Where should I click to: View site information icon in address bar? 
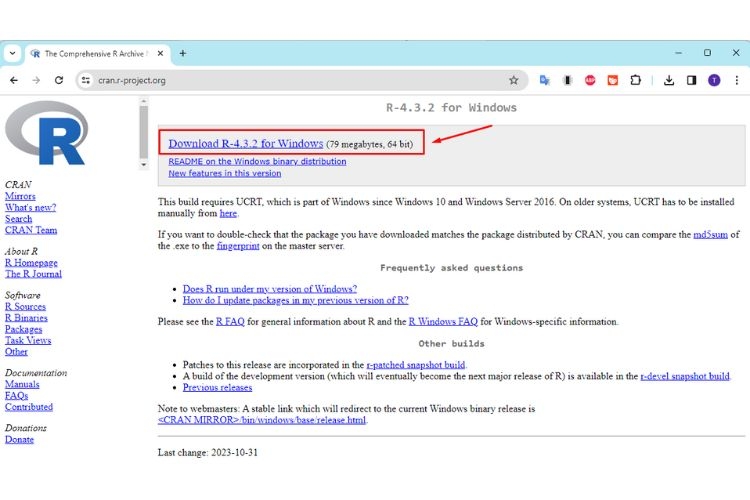coord(86,80)
